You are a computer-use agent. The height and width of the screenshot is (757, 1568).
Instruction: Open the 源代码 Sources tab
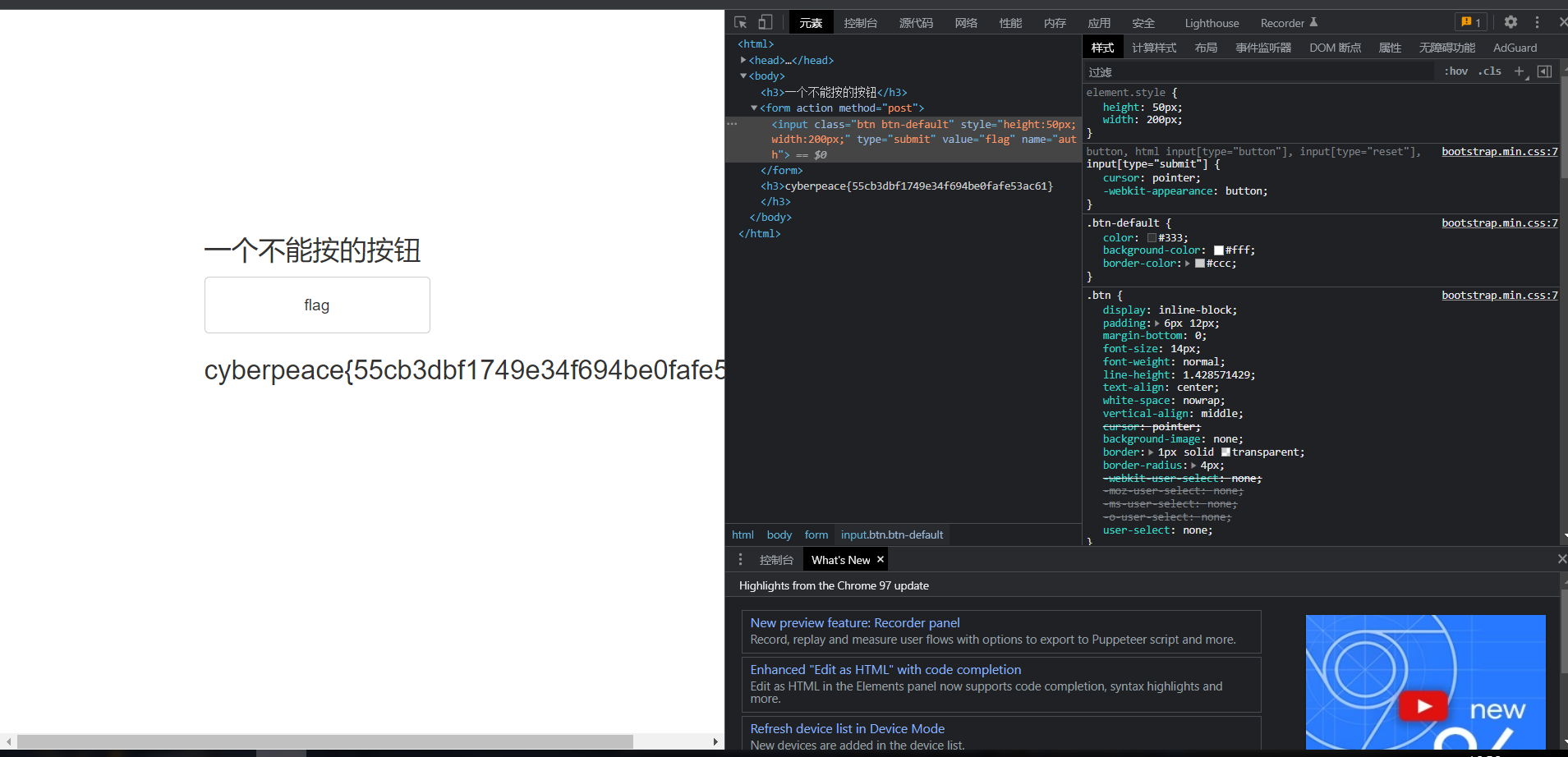(916, 23)
